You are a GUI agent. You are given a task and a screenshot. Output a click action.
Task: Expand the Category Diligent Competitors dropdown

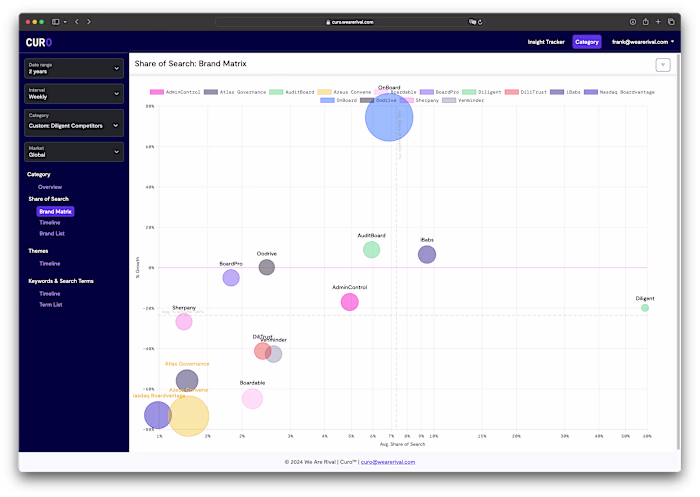74,122
